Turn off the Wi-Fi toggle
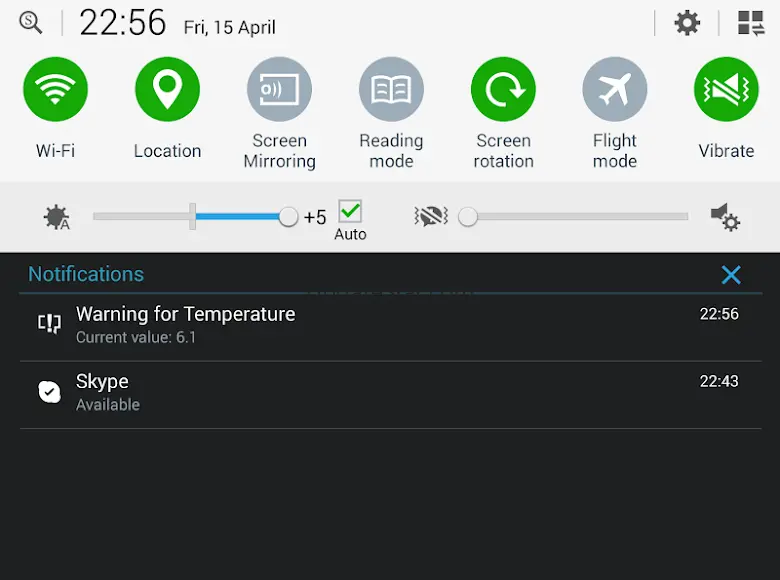The image size is (780, 580). click(x=55, y=89)
